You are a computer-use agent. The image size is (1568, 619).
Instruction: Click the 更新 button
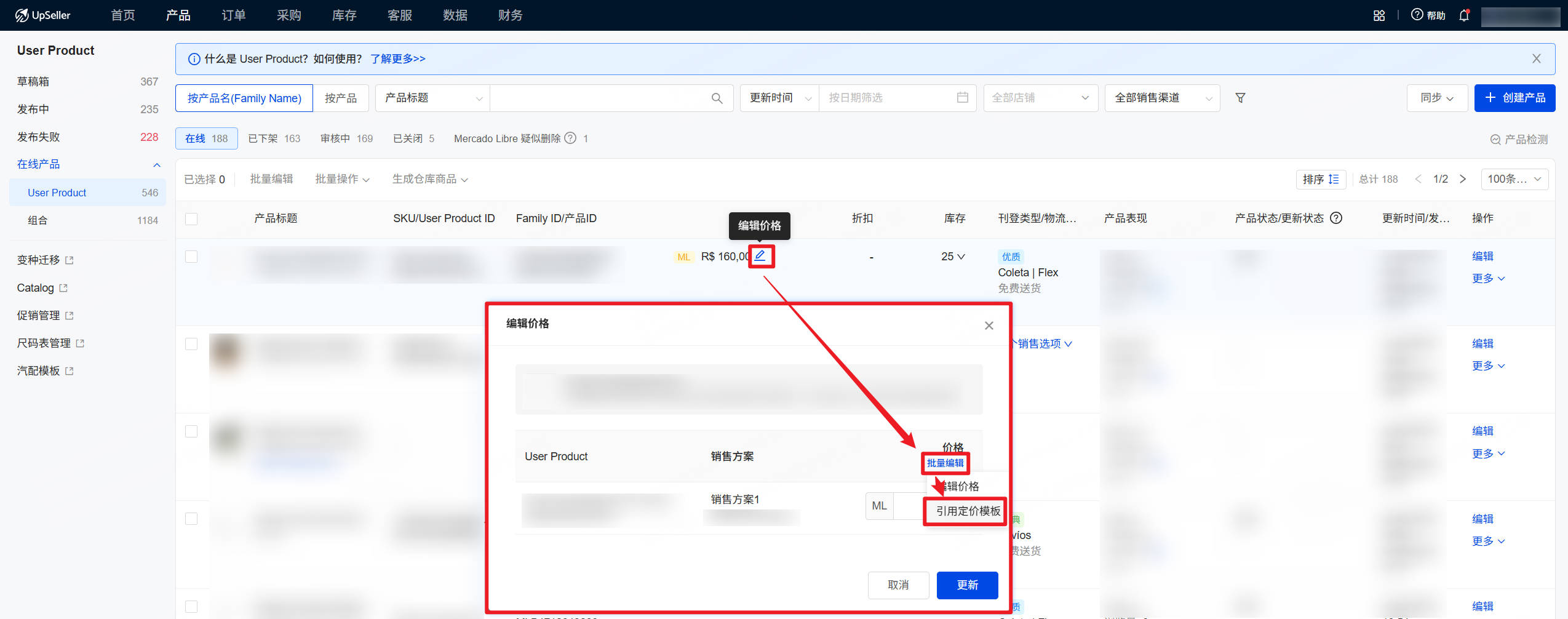967,585
